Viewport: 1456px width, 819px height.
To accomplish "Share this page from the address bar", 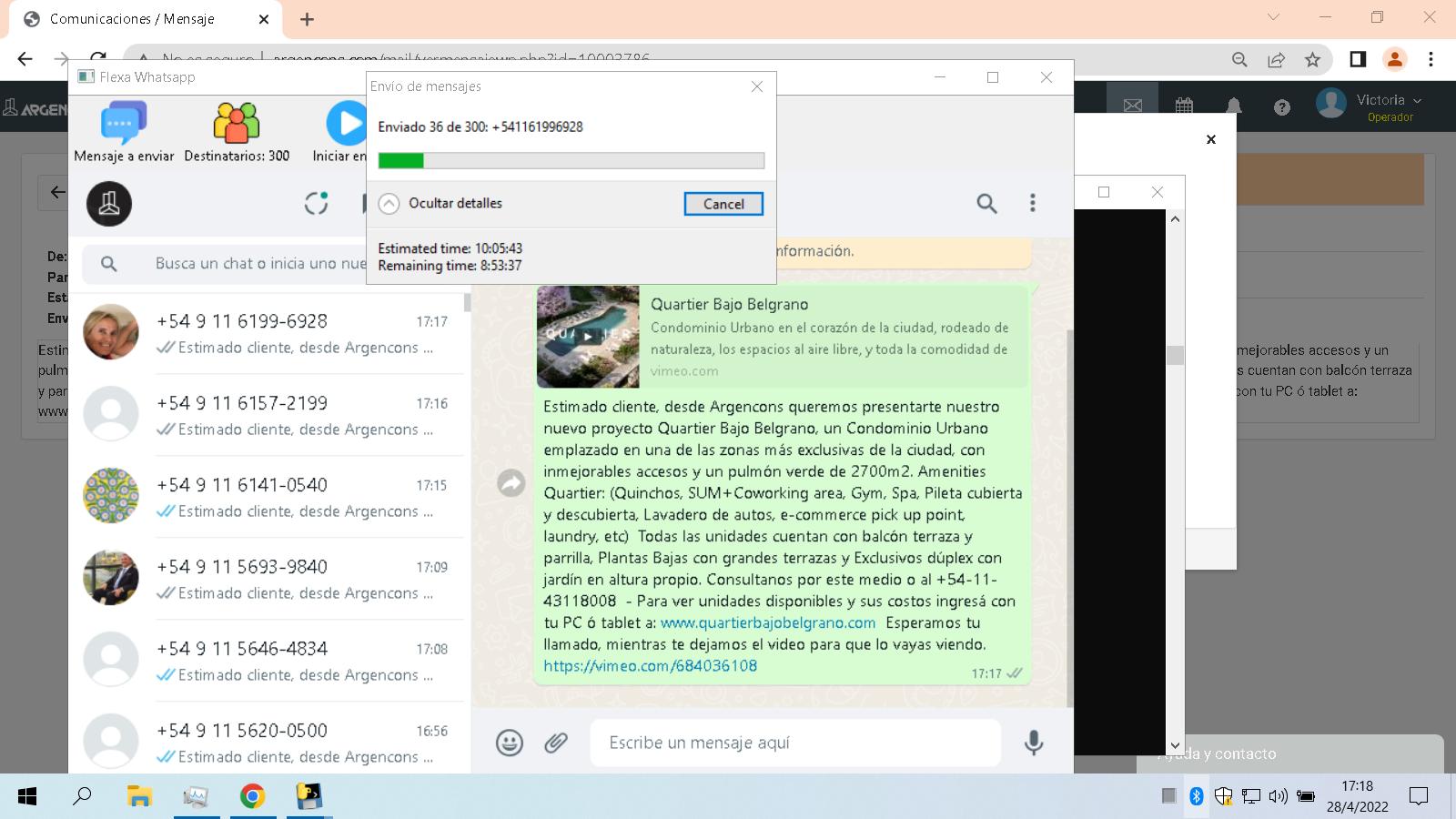I will 1276,59.
